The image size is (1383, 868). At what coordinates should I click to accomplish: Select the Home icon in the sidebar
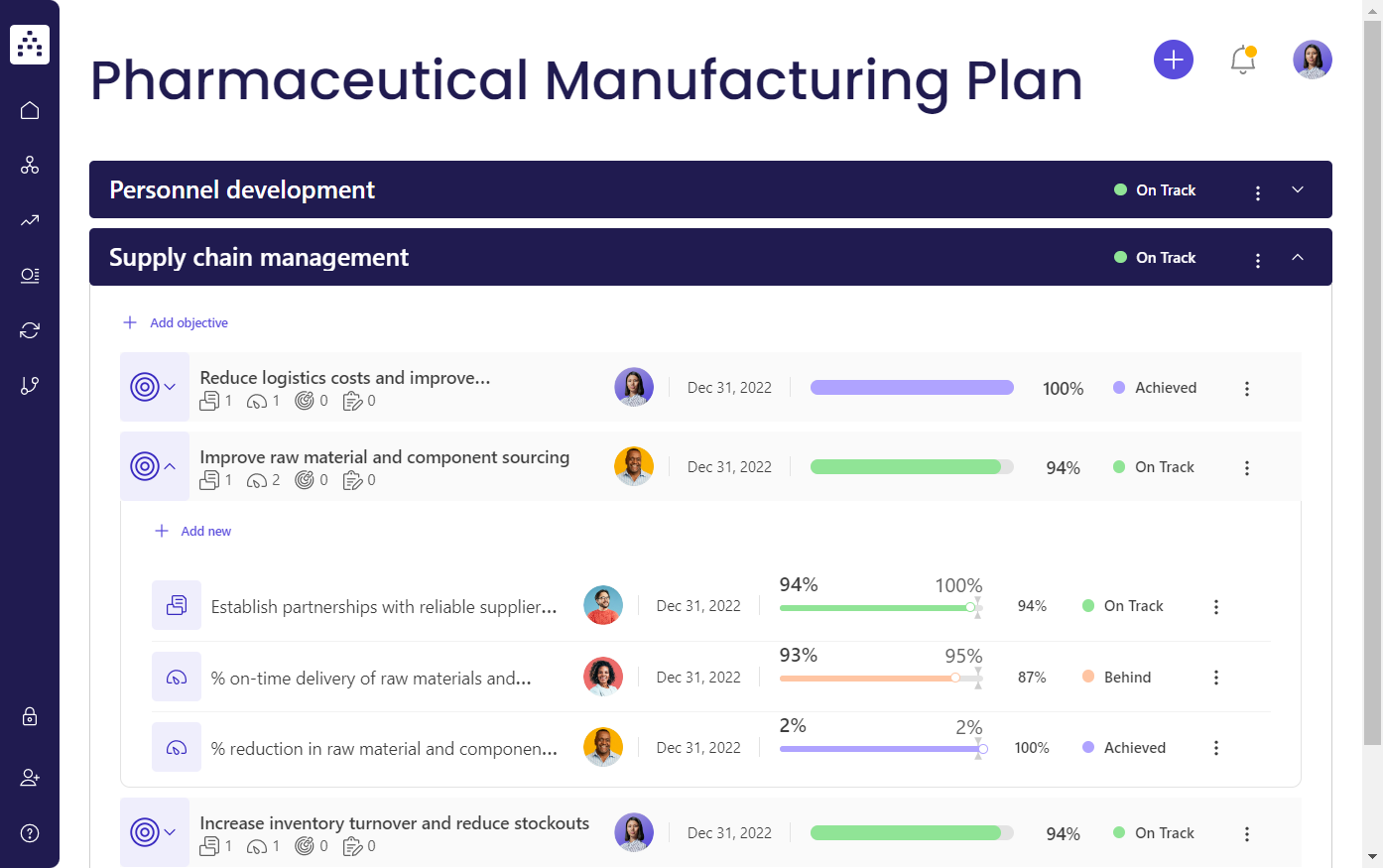(30, 110)
